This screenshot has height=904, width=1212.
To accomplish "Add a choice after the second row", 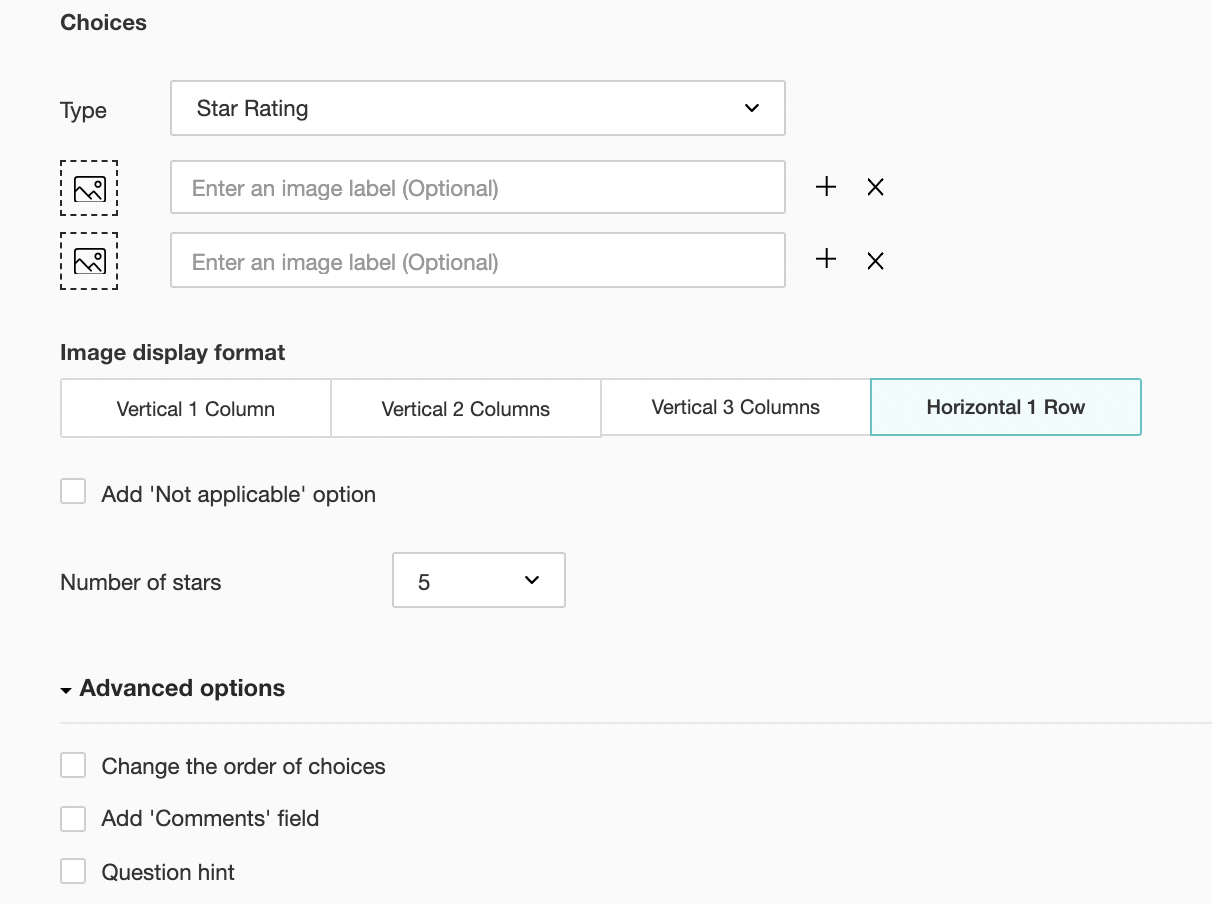I will coord(826,260).
